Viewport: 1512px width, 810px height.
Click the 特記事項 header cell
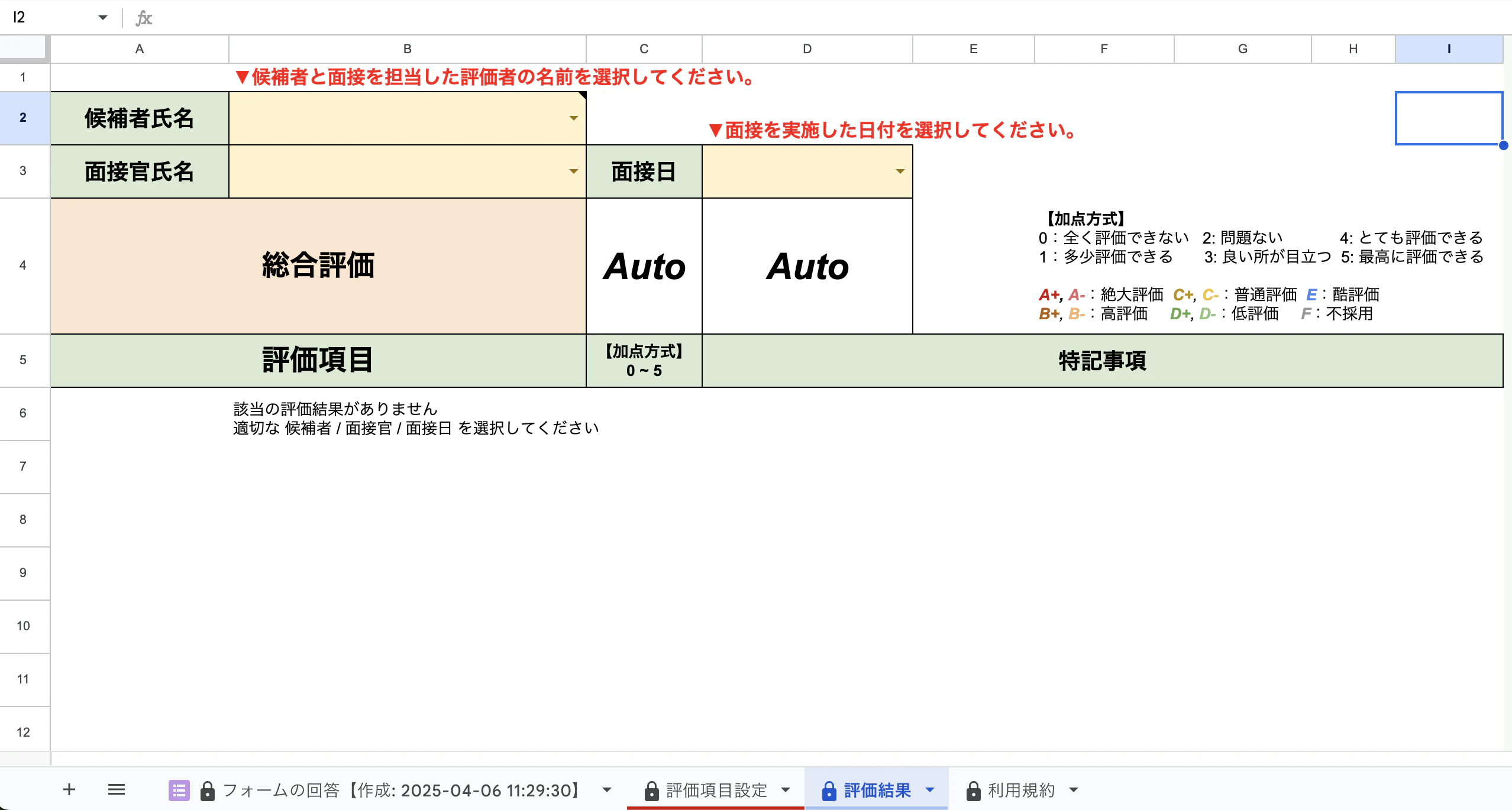point(1103,361)
